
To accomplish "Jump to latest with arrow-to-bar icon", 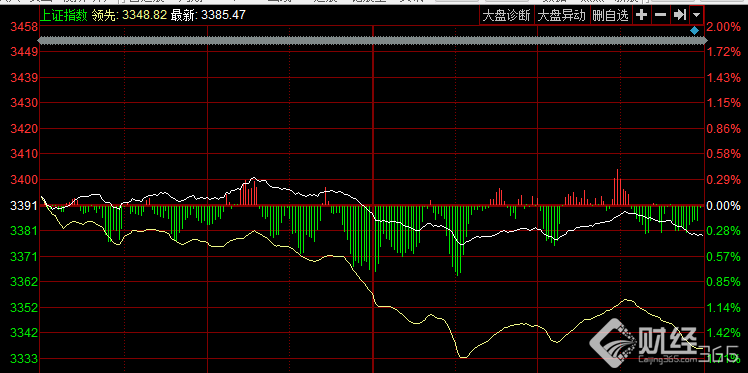I will click(x=679, y=15).
